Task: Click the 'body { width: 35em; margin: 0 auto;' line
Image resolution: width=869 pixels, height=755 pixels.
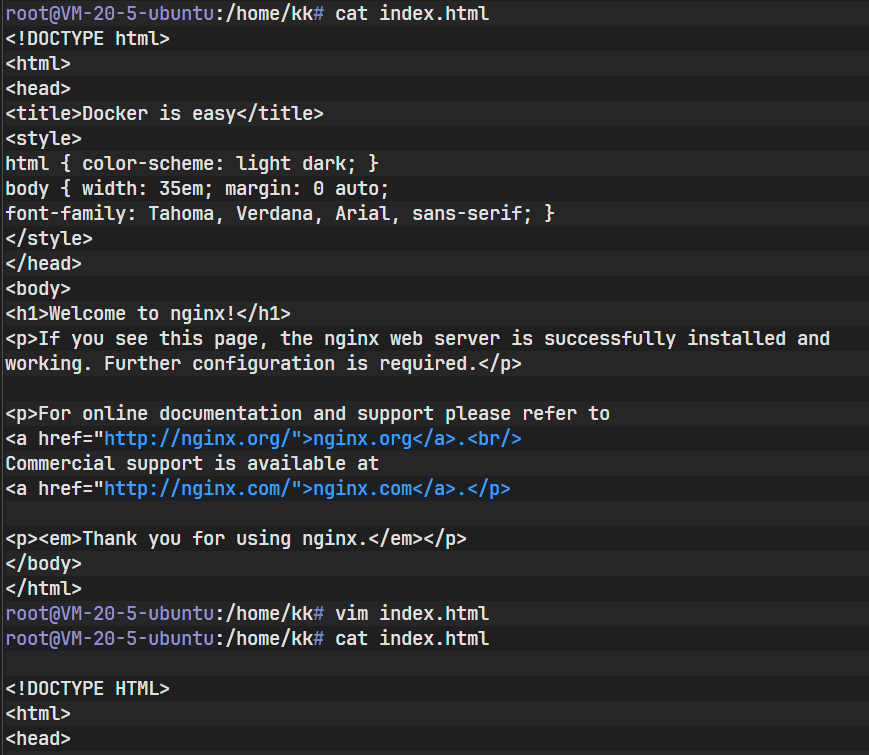Action: [x=197, y=188]
